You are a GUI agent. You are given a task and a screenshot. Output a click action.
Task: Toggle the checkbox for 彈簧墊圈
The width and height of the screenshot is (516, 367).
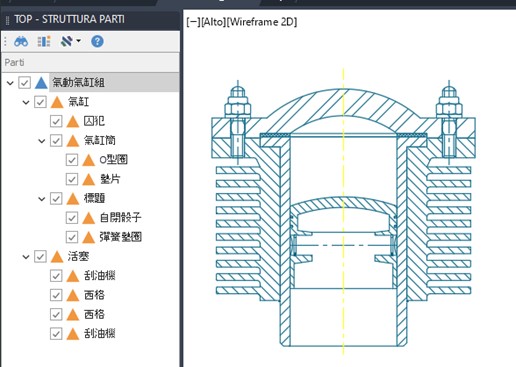tap(72, 237)
